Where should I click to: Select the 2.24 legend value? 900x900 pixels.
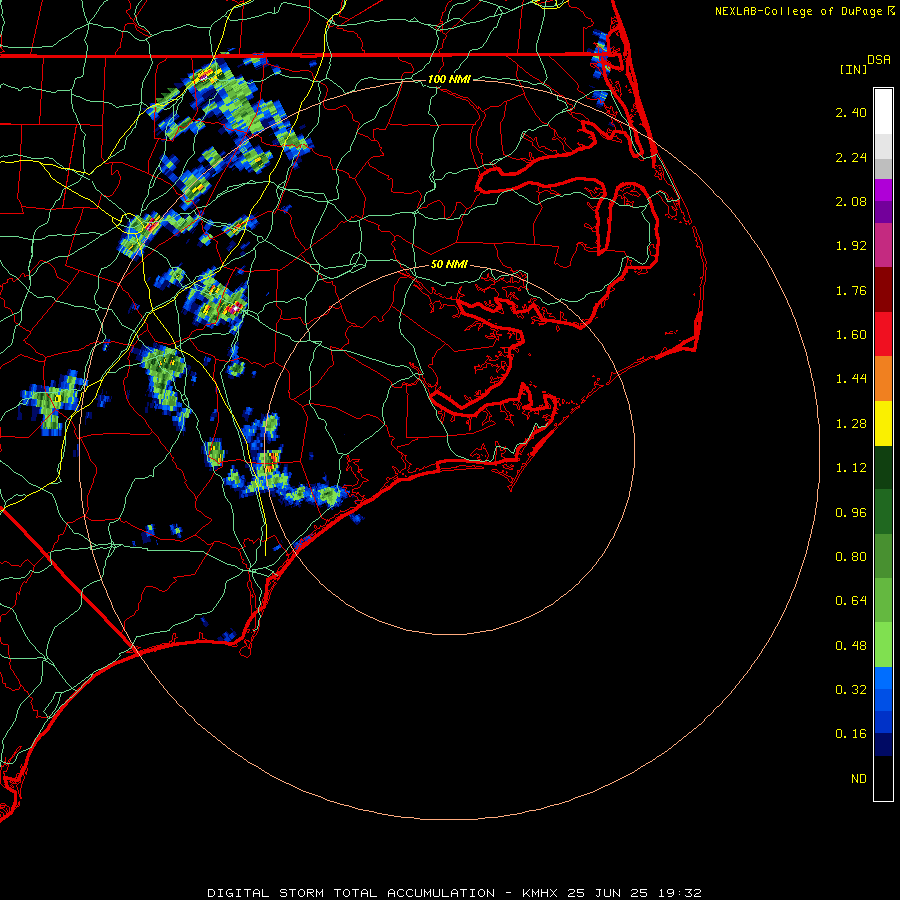[851, 157]
